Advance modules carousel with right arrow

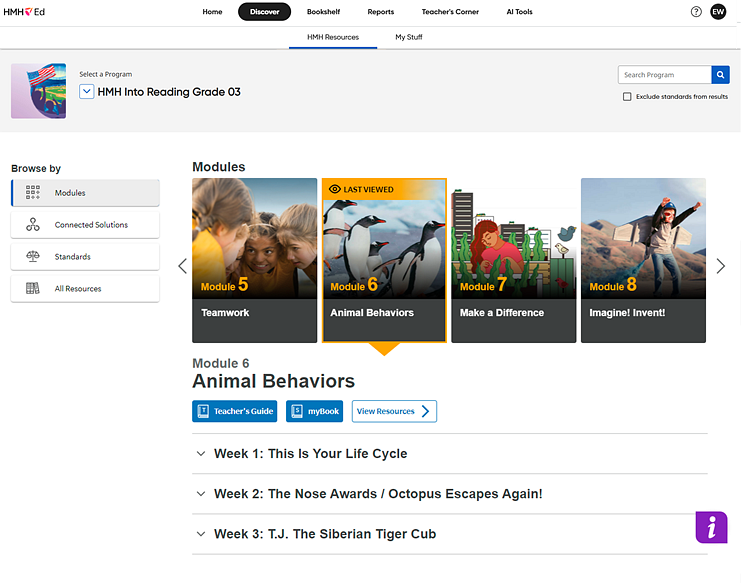[x=720, y=266]
